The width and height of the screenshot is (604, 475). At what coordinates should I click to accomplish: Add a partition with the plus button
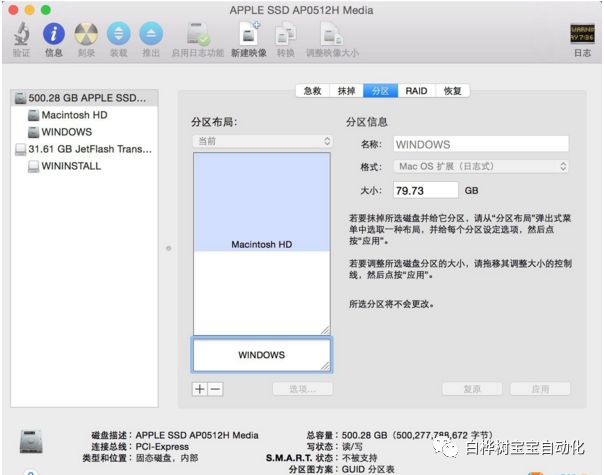click(x=200, y=389)
